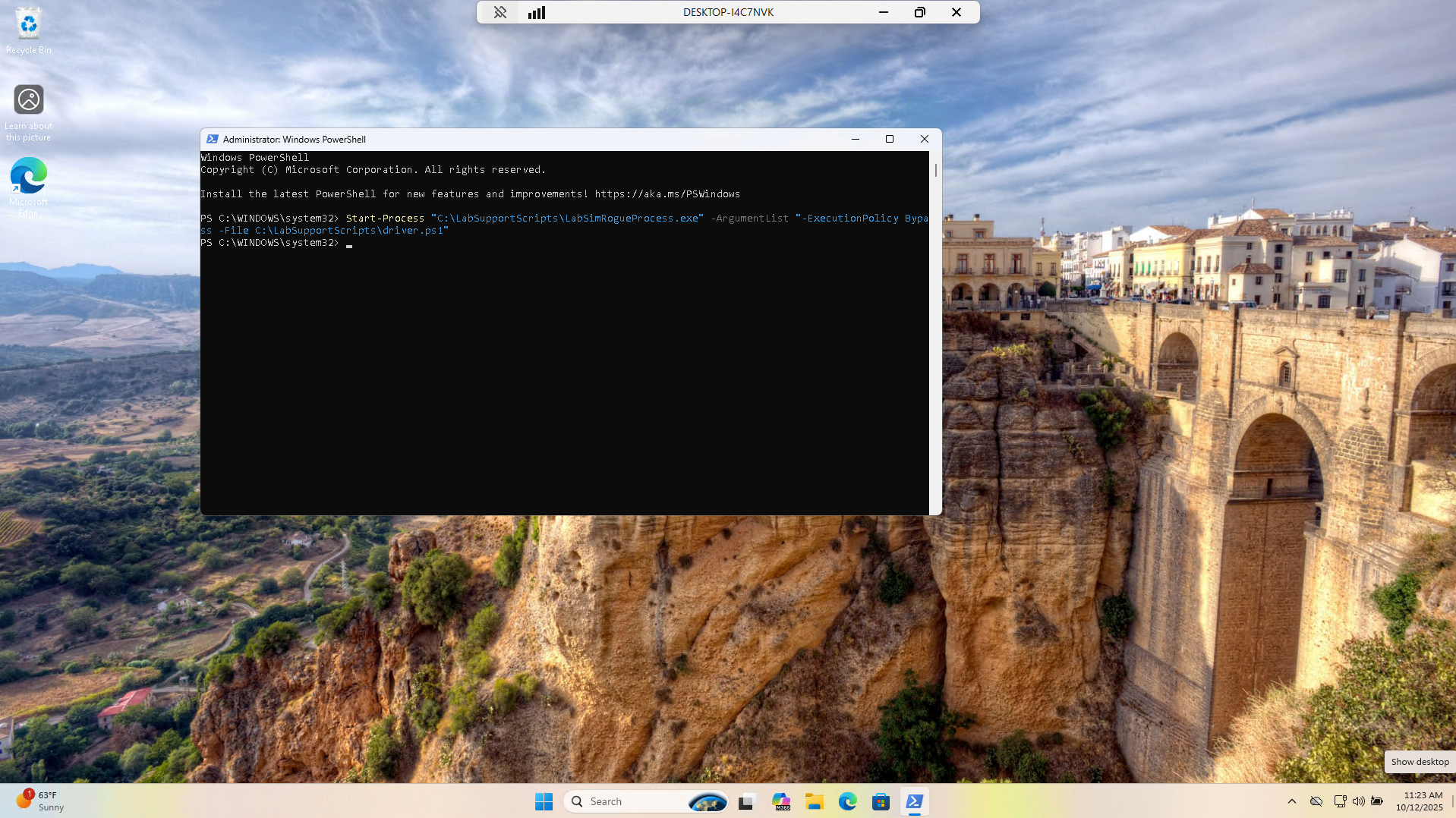Expand the hidden system tray icons
Screen dimensions: 1456x818
[x=1291, y=801]
